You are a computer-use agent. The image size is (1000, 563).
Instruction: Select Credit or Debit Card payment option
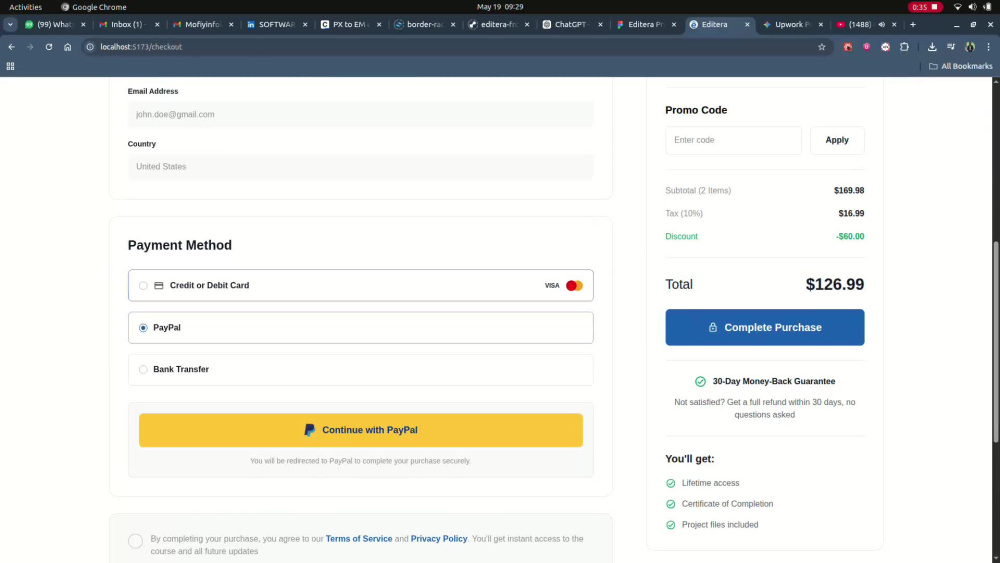[360, 285]
